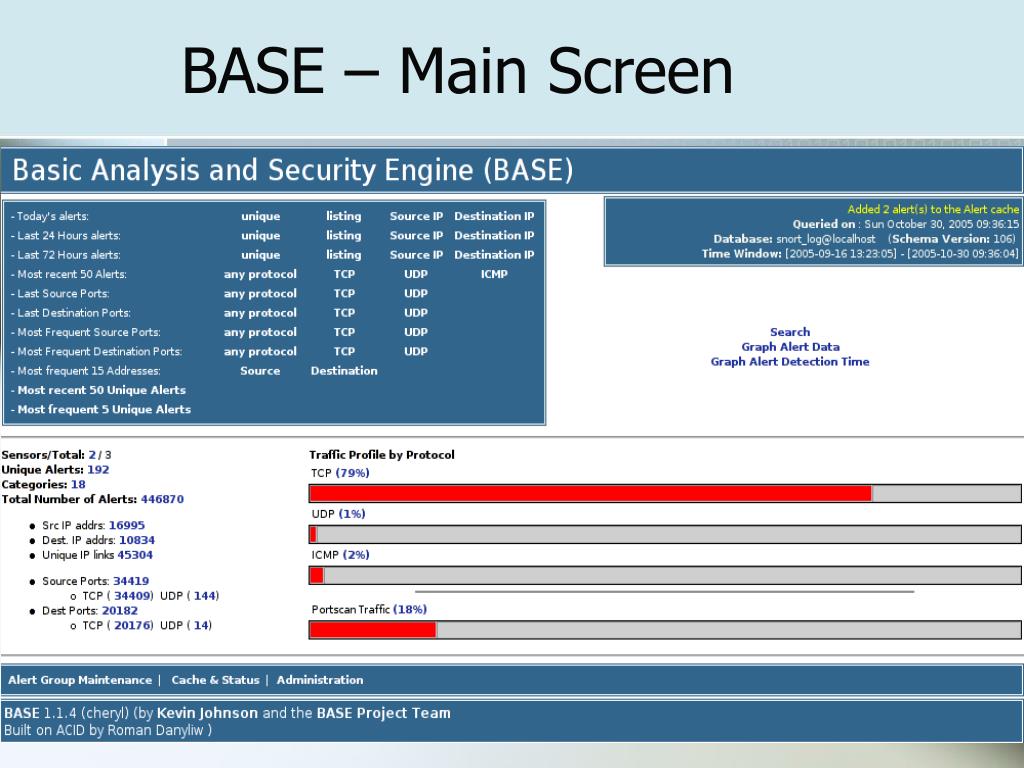The image size is (1024, 768).
Task: Show unique alerts from Last 72 Hours
Action: 261,255
